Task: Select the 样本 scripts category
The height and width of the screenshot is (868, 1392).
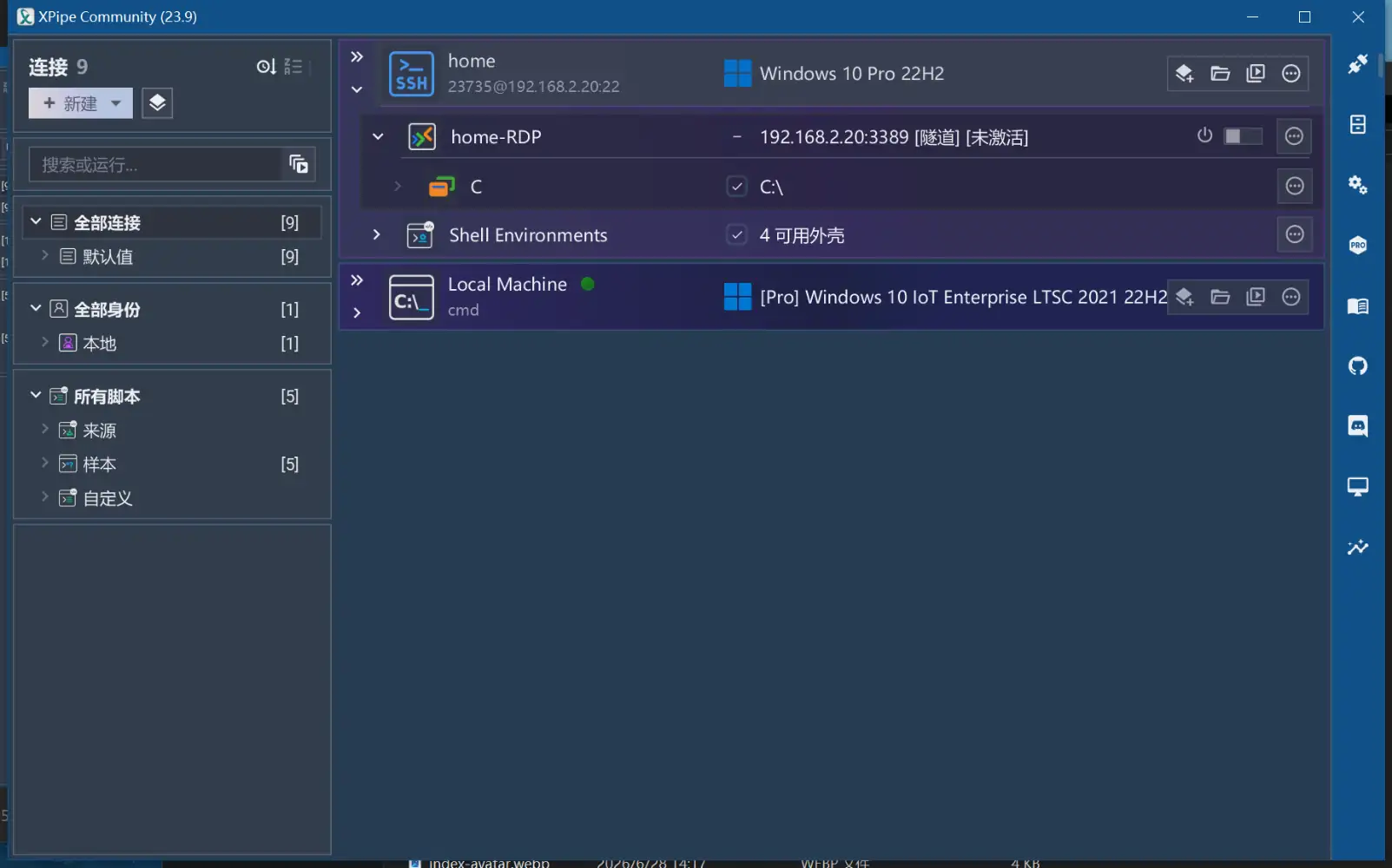Action: [172, 464]
